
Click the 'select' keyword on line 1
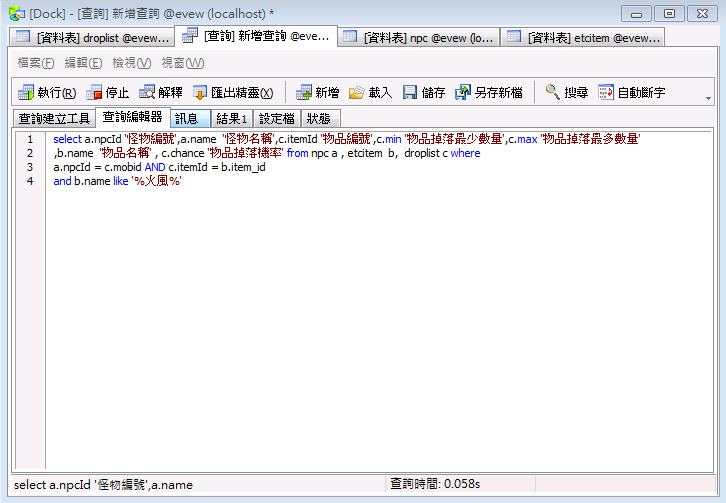tap(67, 139)
